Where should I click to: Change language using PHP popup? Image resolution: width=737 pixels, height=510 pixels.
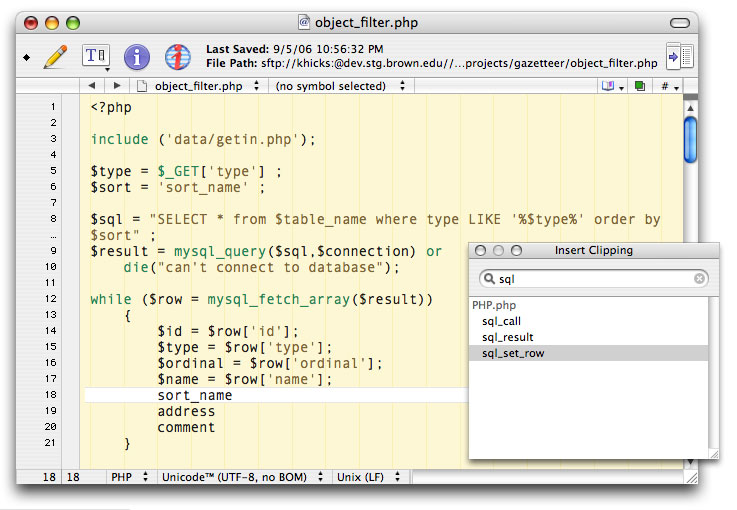coord(129,477)
